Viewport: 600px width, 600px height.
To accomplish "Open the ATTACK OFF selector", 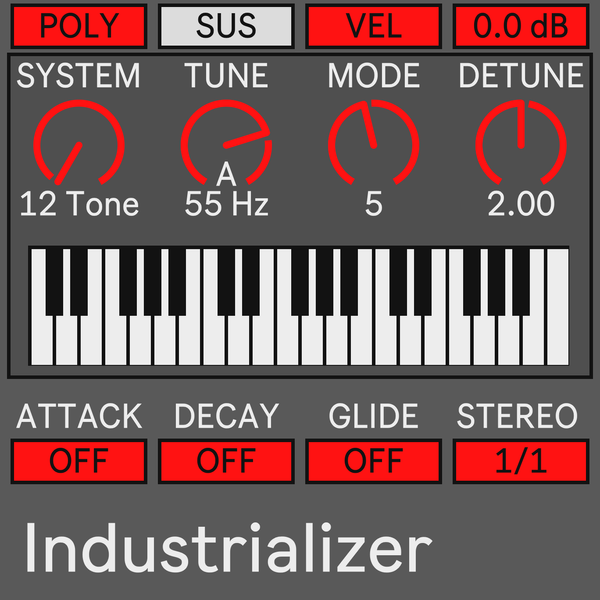I will pos(79,461).
